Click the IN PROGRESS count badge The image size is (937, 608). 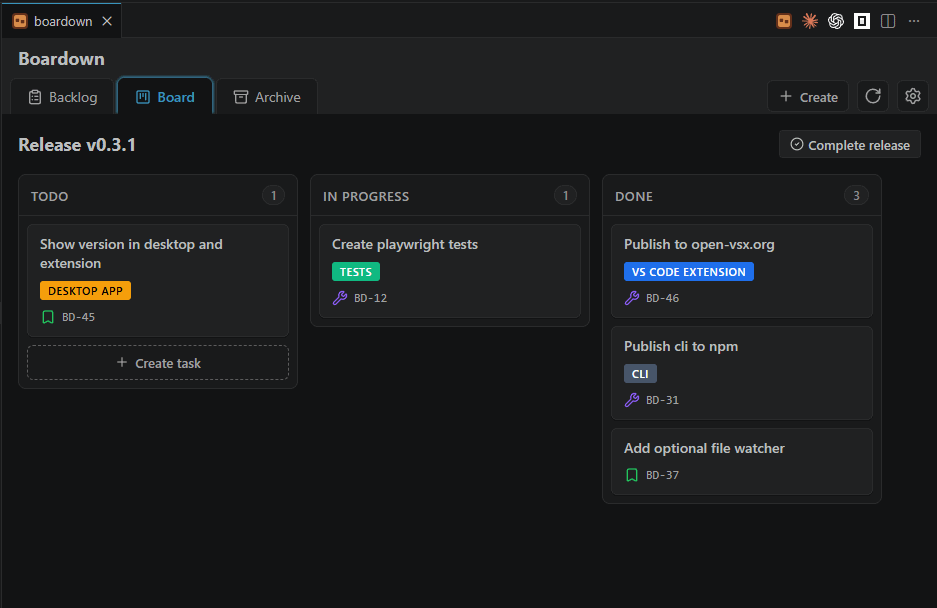565,195
